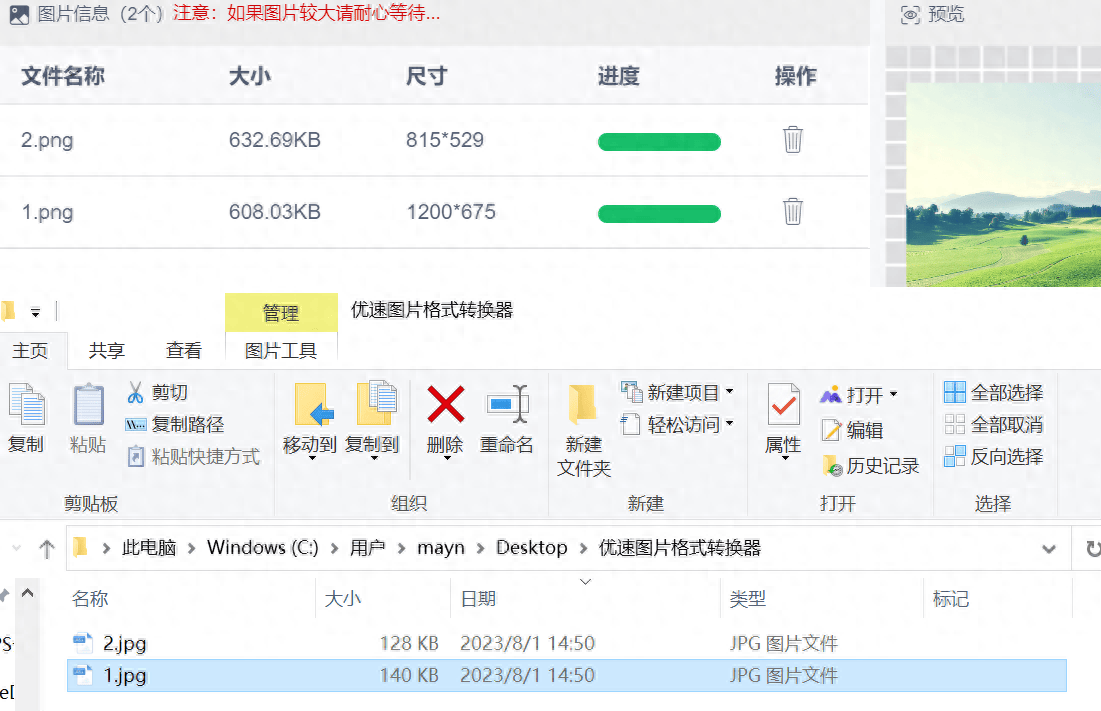Delete the 2.png row with trash icon
The height and width of the screenshot is (711, 1101).
coord(792,140)
